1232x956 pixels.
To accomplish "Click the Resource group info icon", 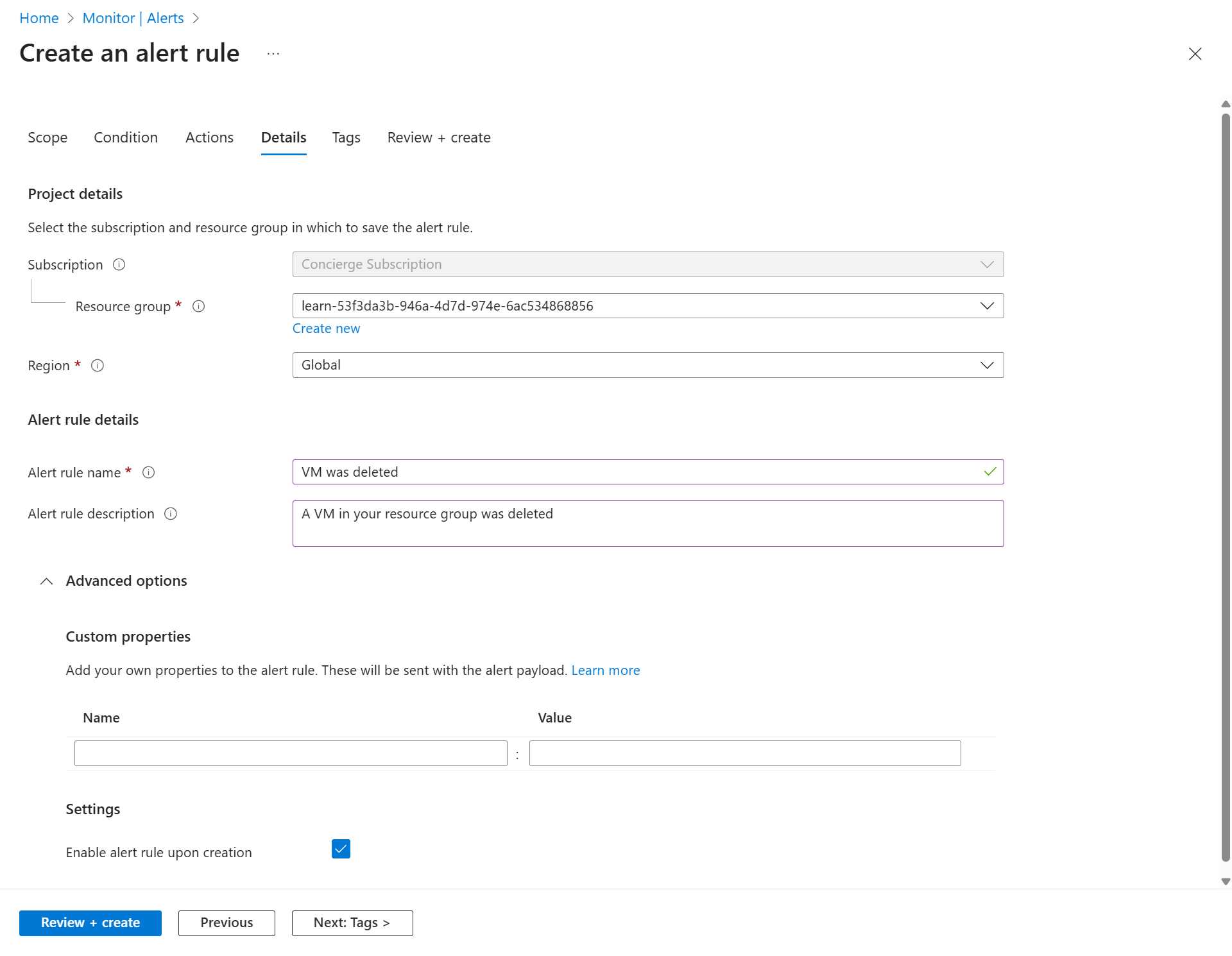I will pyautogui.click(x=199, y=306).
